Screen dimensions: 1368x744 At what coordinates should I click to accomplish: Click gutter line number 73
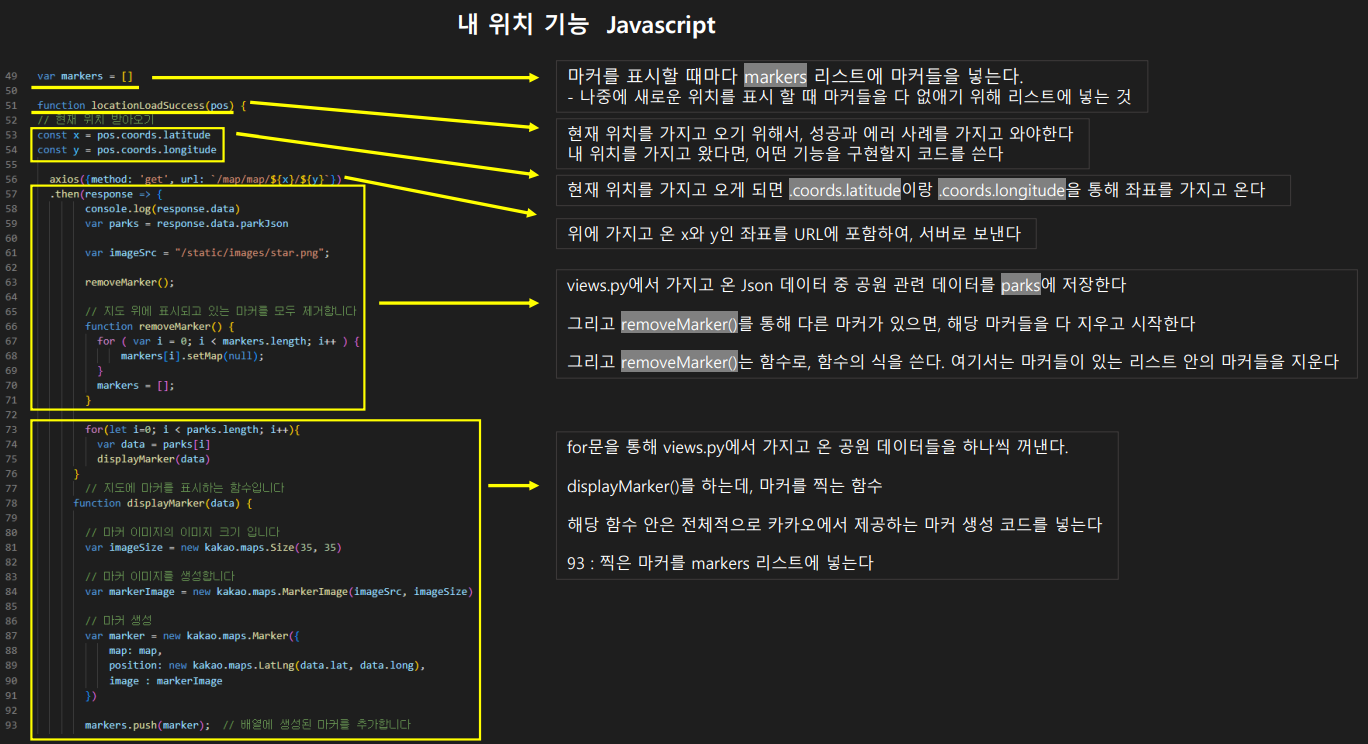click(10, 429)
